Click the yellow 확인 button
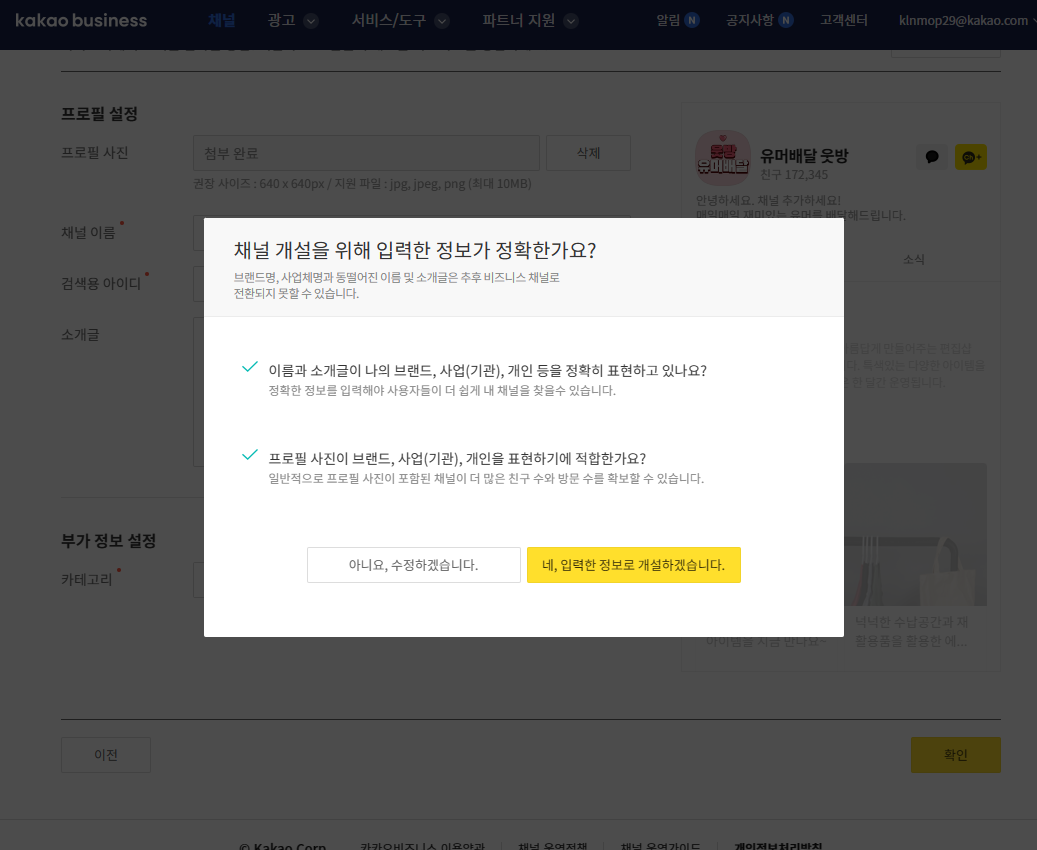The image size is (1037, 850). (x=956, y=755)
